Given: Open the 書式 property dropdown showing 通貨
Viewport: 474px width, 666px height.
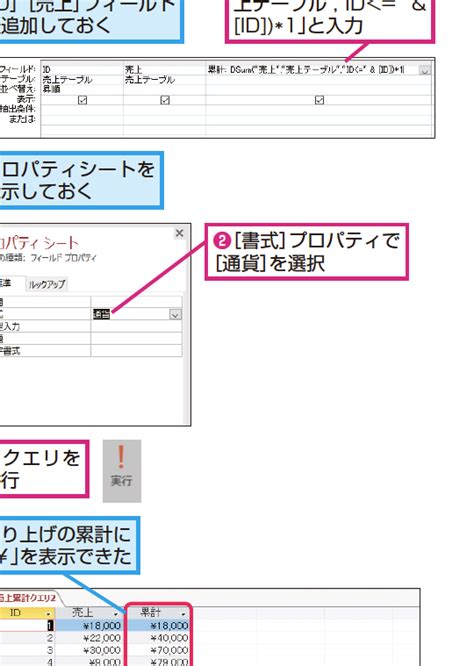Looking at the screenshot, I should click(x=175, y=314).
